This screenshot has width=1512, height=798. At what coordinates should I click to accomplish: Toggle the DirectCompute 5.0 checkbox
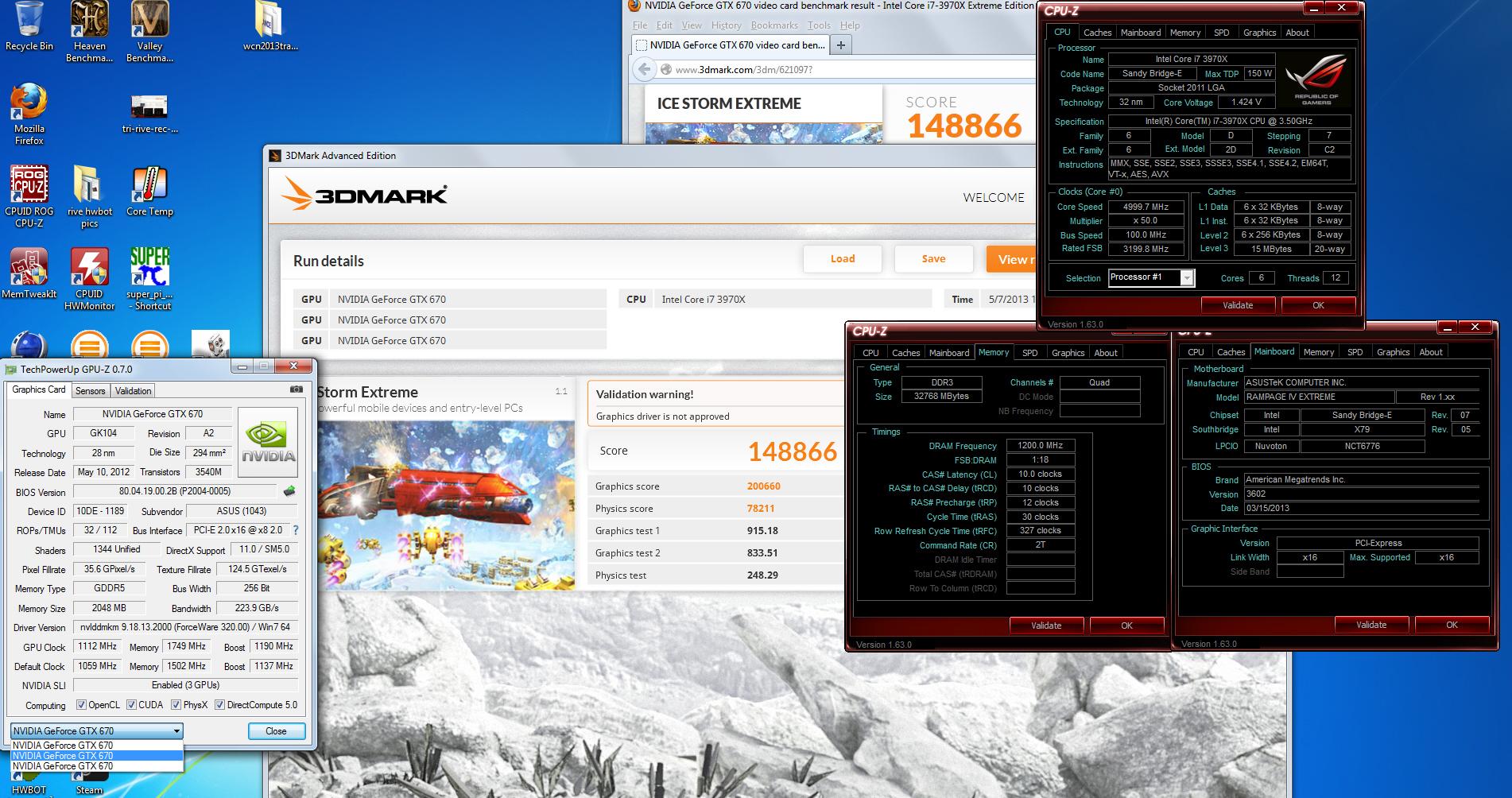tap(220, 705)
